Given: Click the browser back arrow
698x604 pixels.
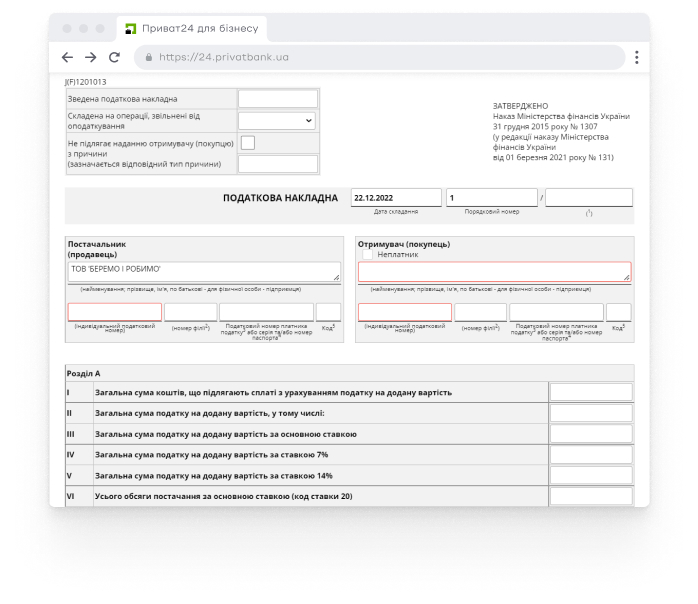Looking at the screenshot, I should click(68, 58).
